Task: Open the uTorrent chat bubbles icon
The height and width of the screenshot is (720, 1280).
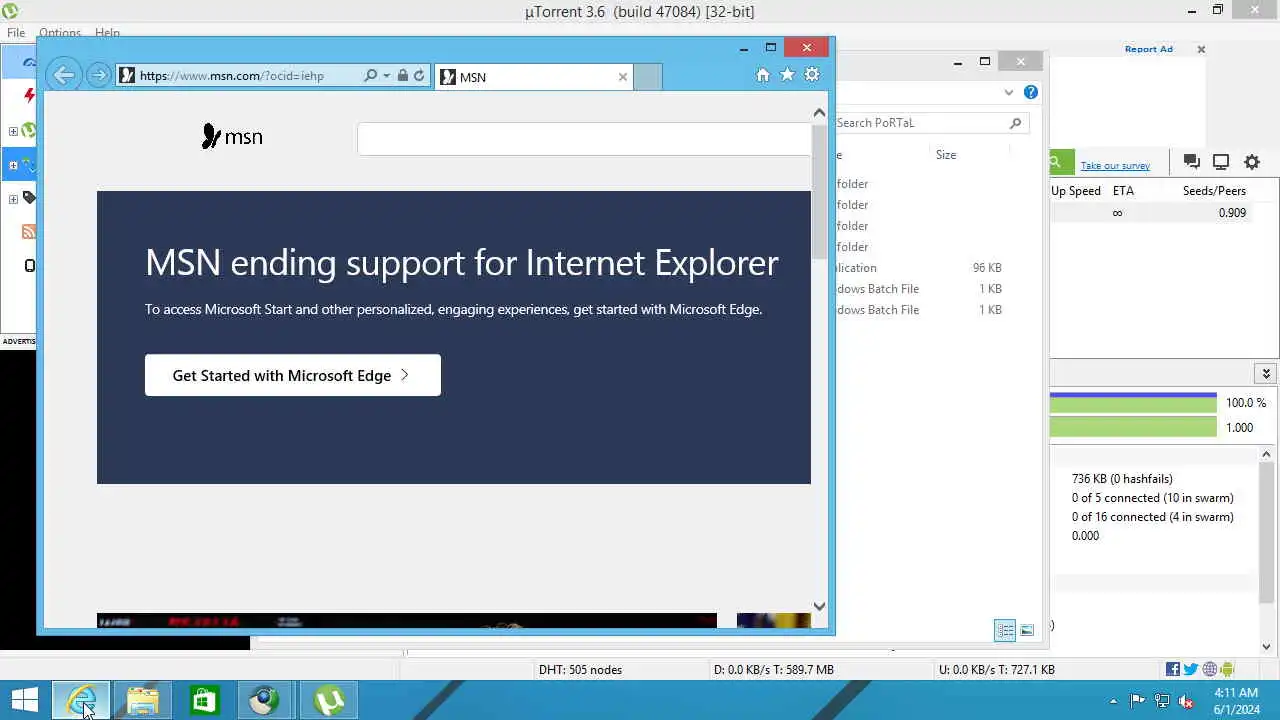Action: [1191, 161]
